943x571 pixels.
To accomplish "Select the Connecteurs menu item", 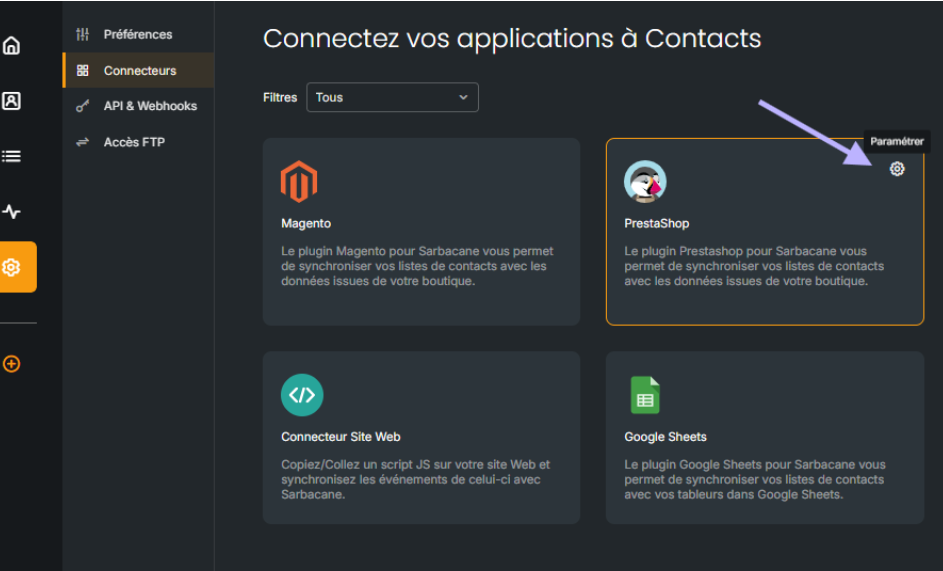I will (x=138, y=70).
